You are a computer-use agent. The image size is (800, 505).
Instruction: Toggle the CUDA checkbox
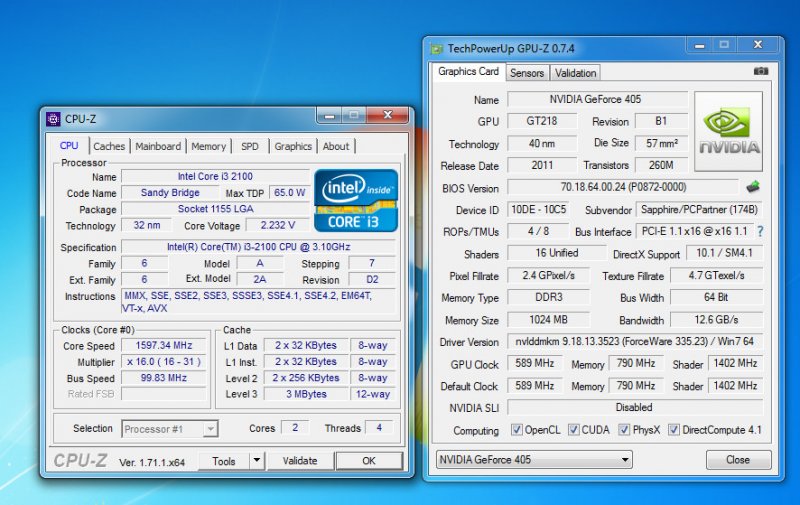(x=573, y=430)
